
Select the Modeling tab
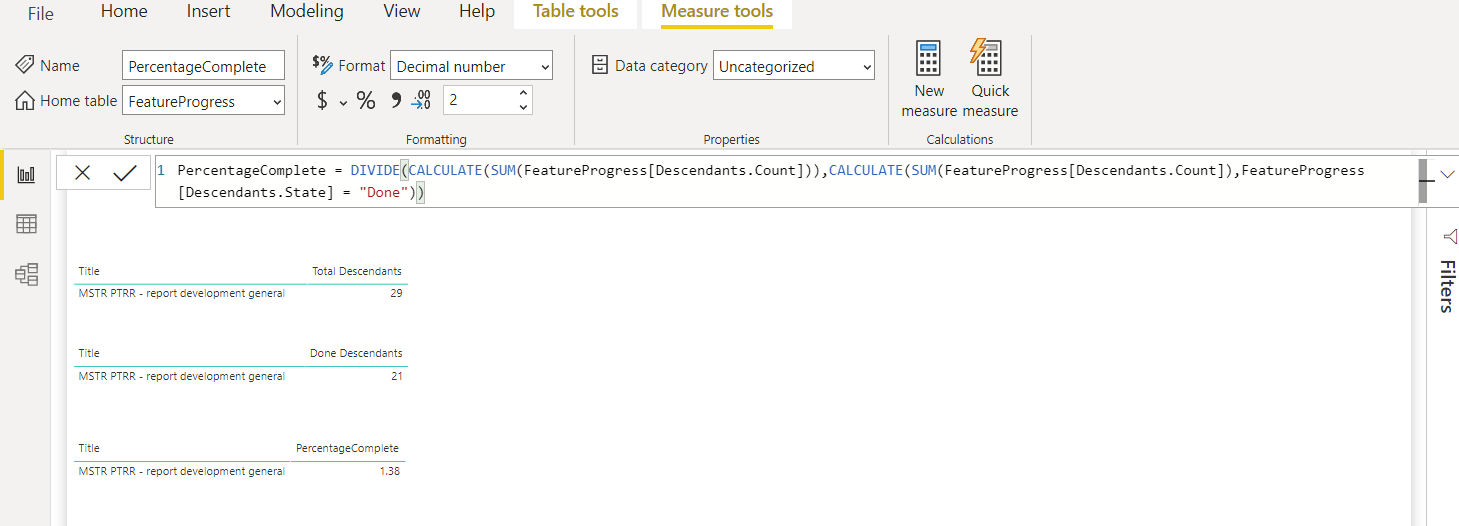pyautogui.click(x=307, y=12)
